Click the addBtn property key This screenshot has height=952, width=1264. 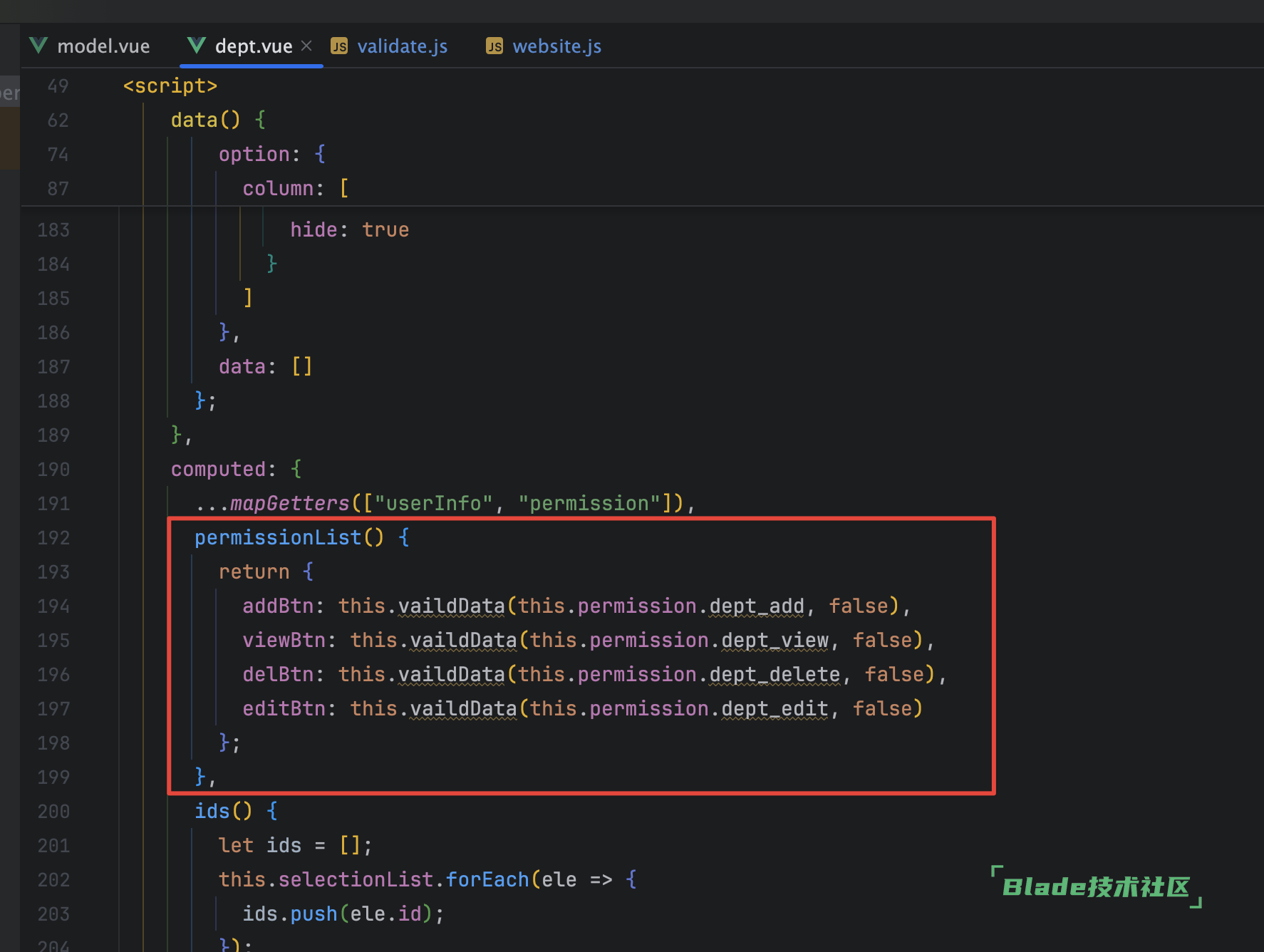point(278,606)
